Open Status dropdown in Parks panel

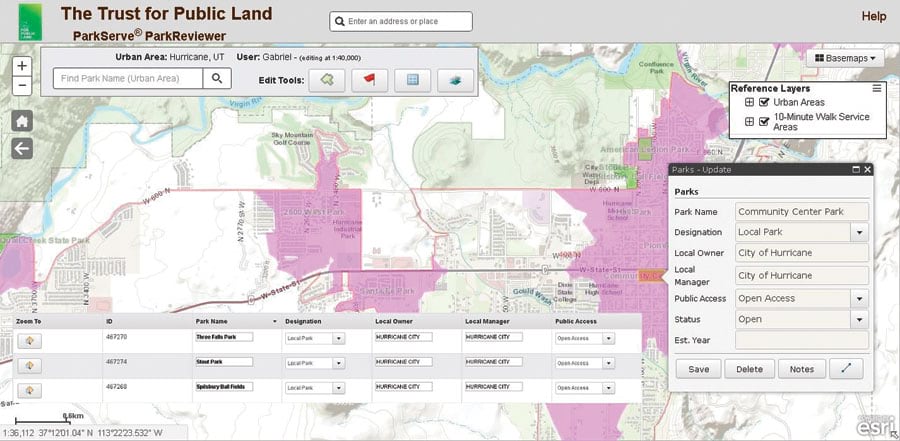[x=860, y=319]
